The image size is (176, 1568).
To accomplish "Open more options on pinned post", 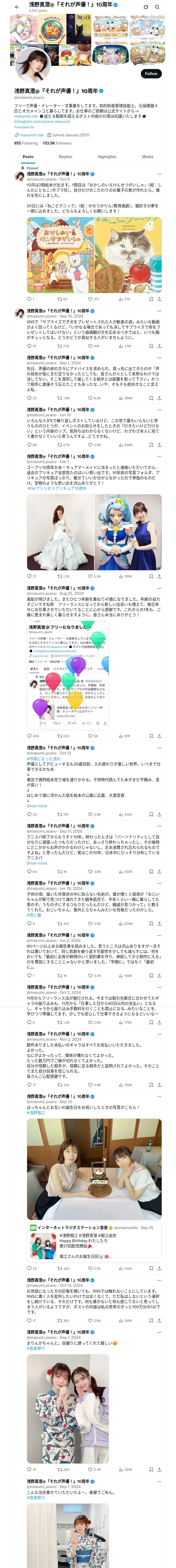I will 160,174.
